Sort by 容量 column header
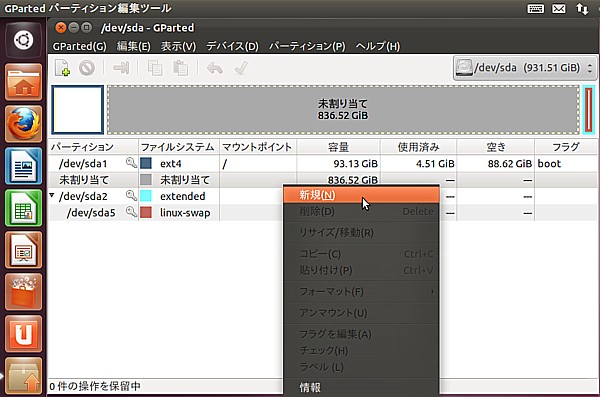This screenshot has width=600, height=397. 338,147
